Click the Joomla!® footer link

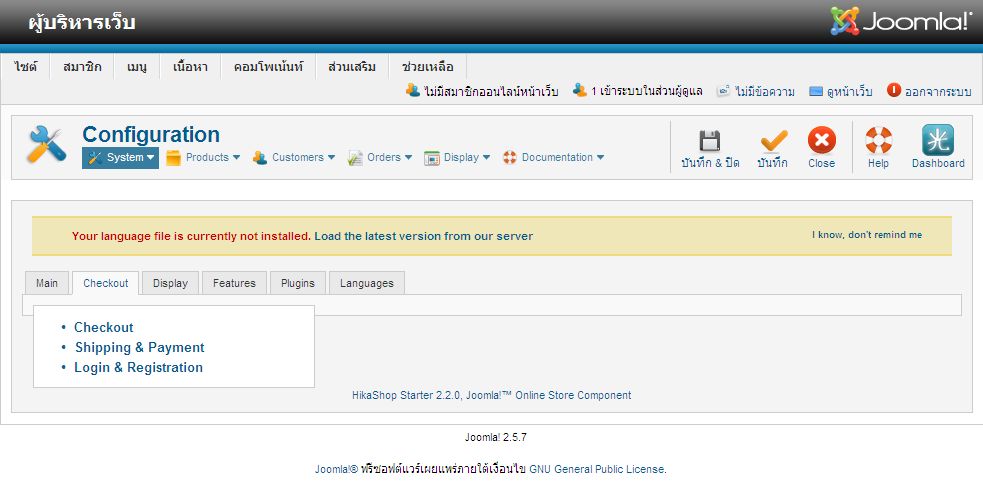(x=336, y=469)
